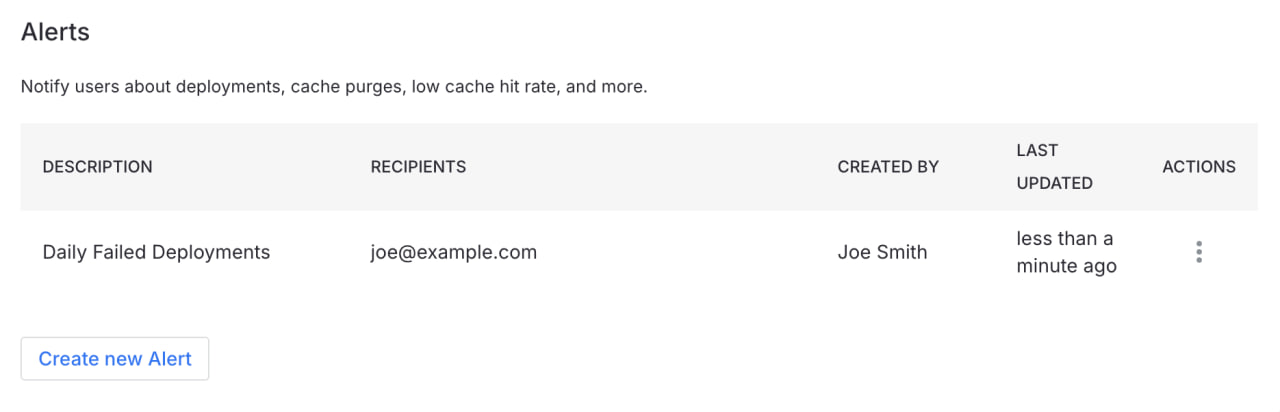Screen dimensions: 1280x412
Task: Click the joe@example.com recipient email
Action: (x=453, y=252)
